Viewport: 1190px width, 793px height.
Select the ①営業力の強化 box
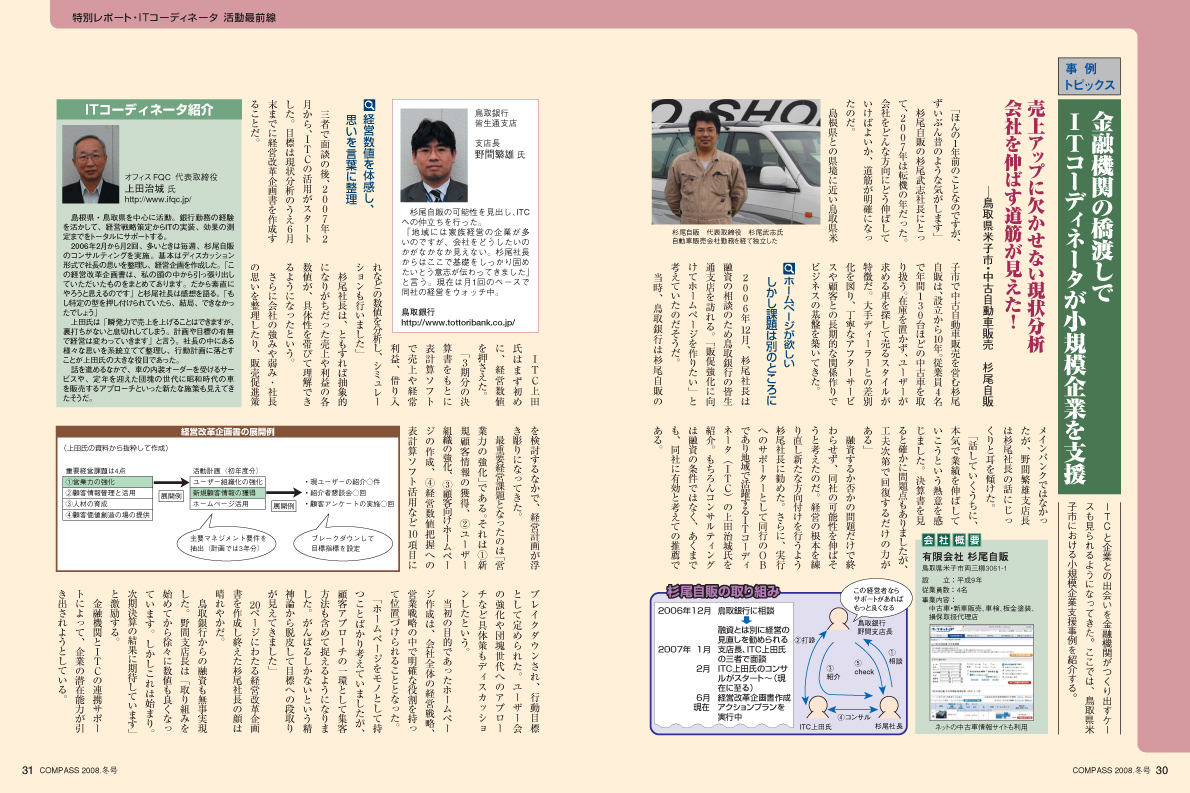[x=108, y=482]
